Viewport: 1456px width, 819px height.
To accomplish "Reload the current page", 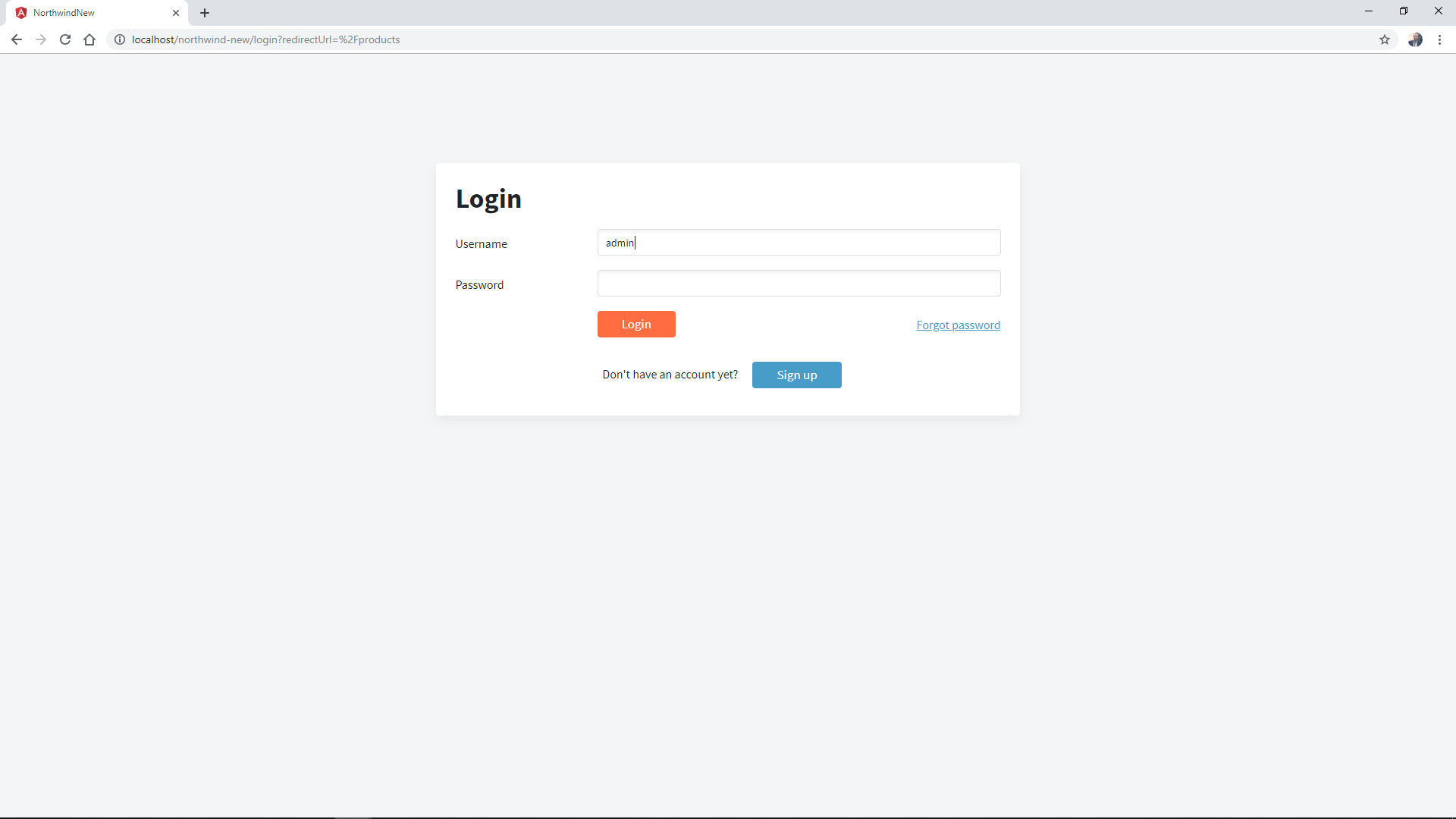I will point(65,39).
